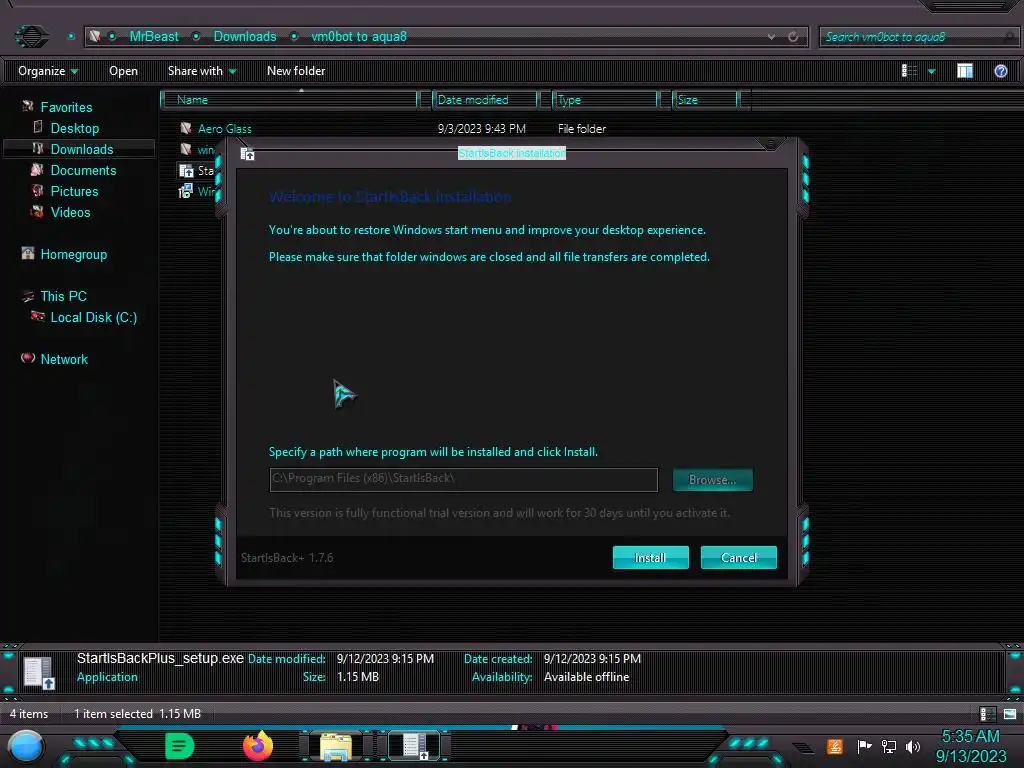Click the Pictures sidebar icon
1024x768 pixels.
pyautogui.click(x=38, y=190)
